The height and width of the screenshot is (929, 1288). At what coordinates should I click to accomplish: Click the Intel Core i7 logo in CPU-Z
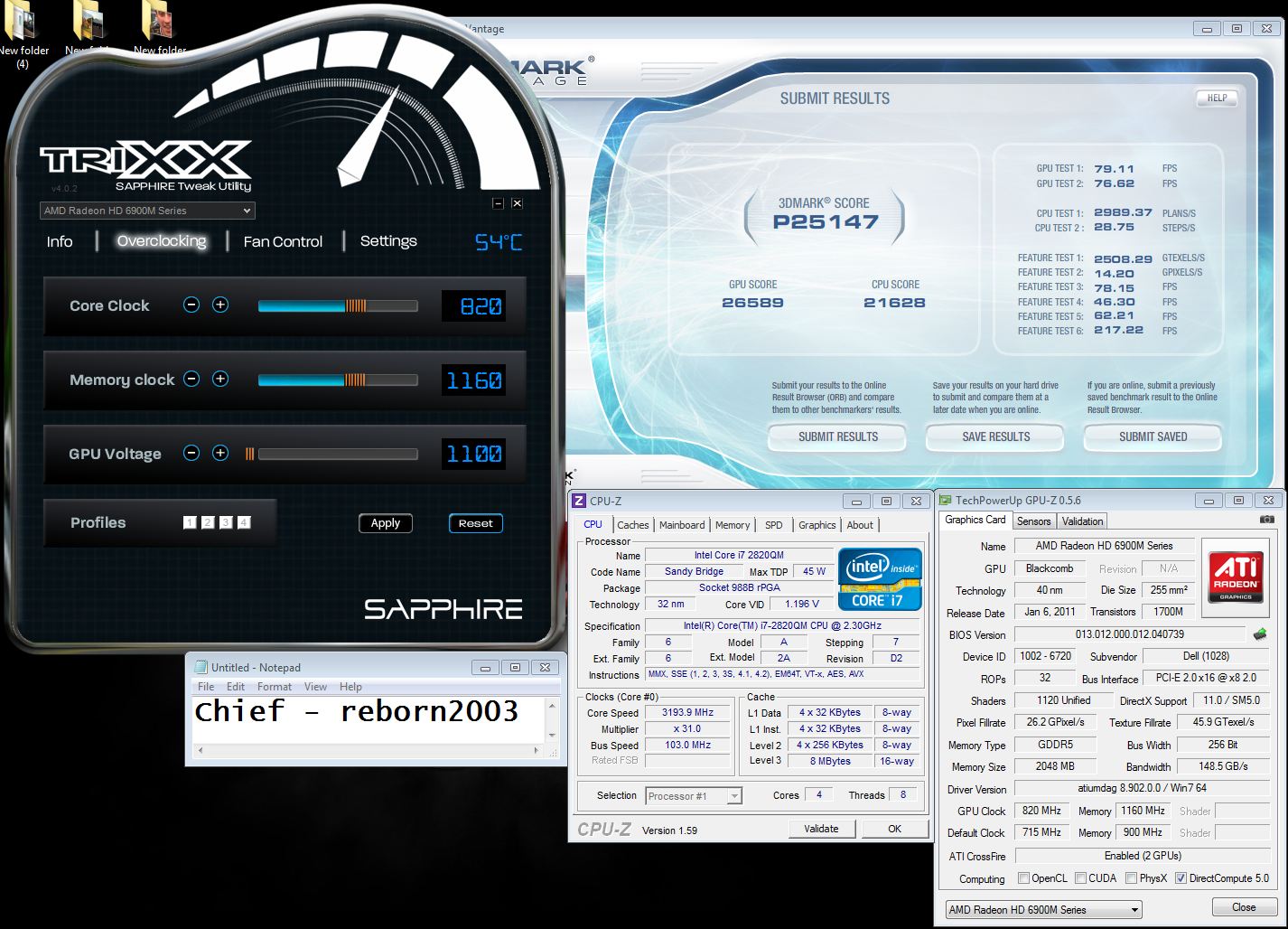pos(880,579)
